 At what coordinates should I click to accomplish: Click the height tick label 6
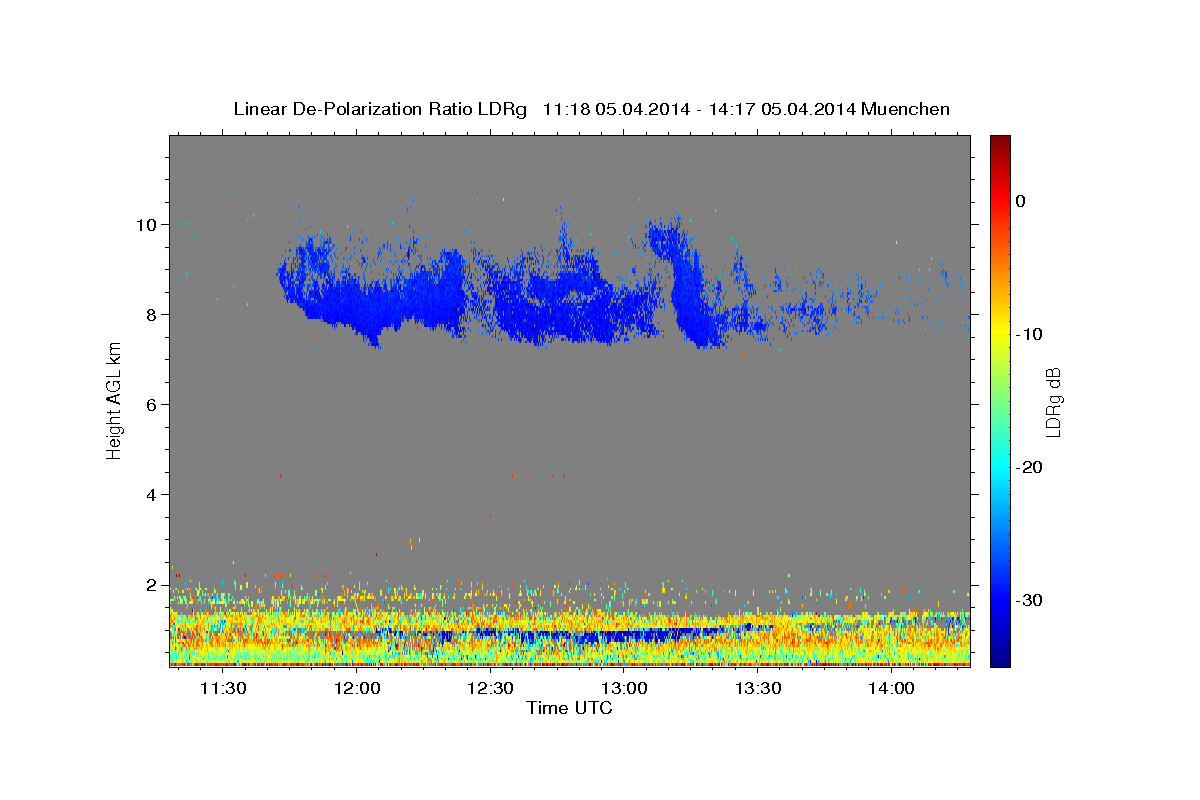[152, 404]
